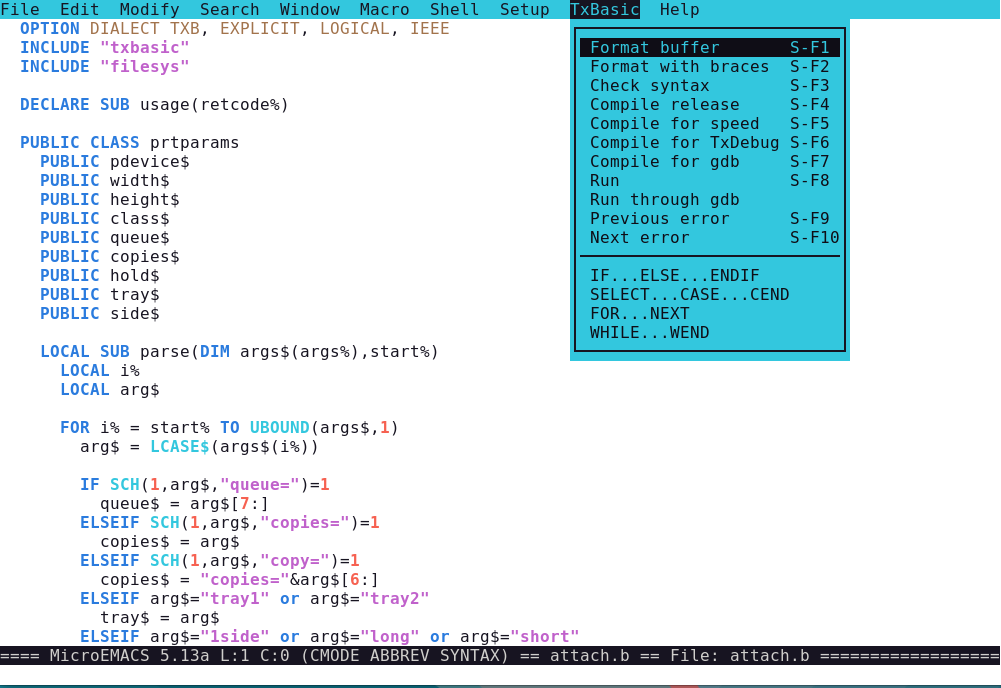Click the PUBLIC pdevice$ line
1001x688 pixels.
tap(114, 161)
